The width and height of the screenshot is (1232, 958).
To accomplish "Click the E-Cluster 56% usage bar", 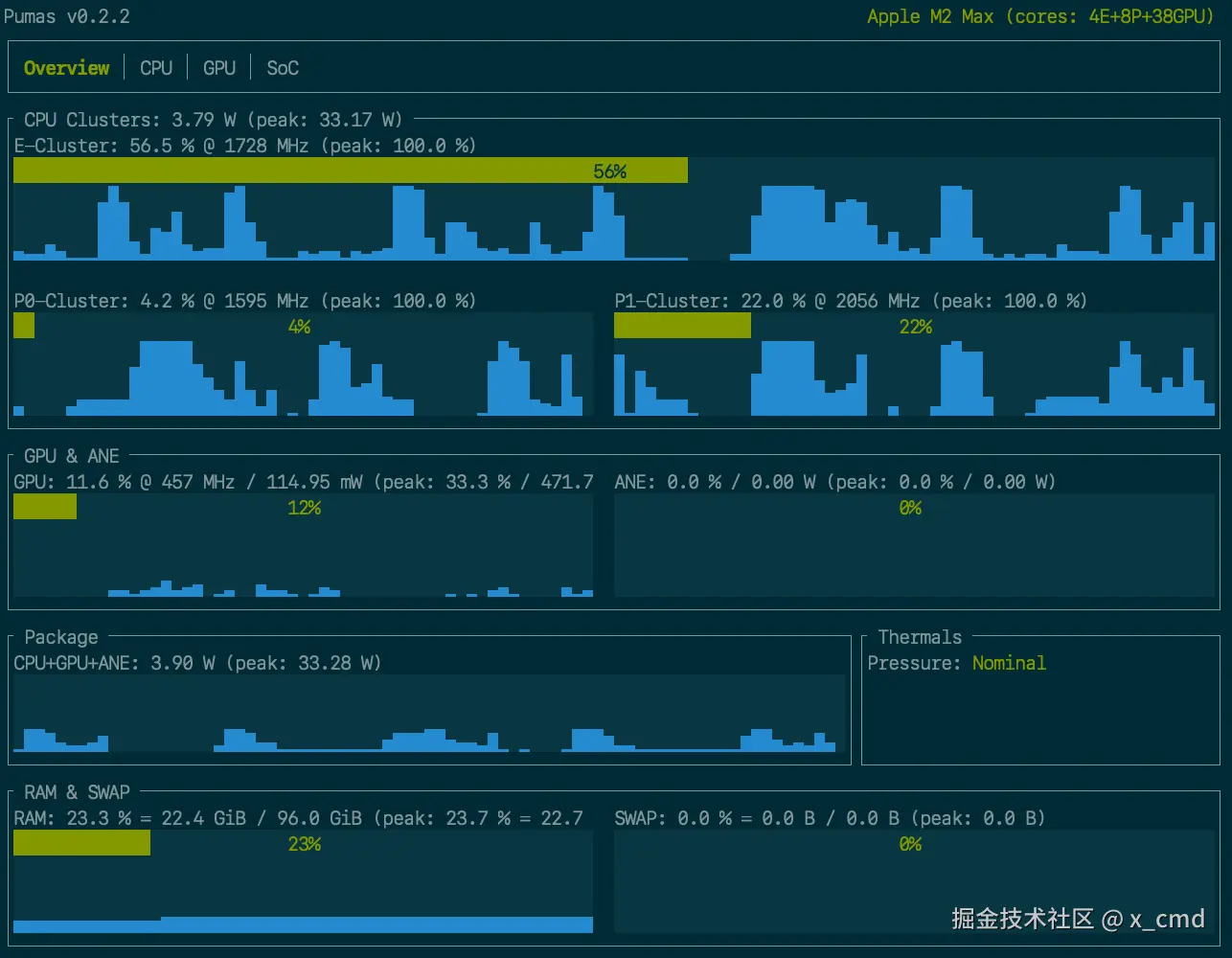I will pyautogui.click(x=614, y=171).
